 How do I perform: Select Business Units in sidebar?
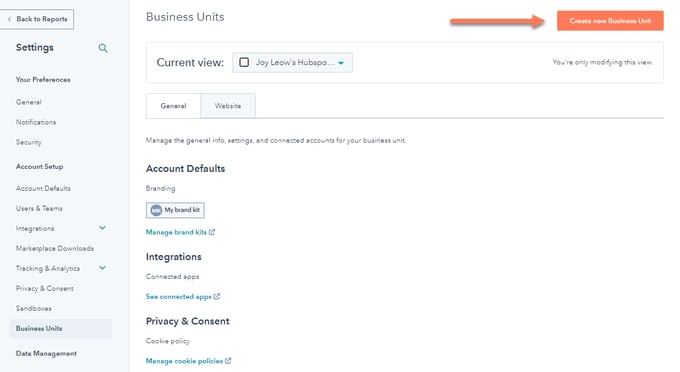click(61, 329)
